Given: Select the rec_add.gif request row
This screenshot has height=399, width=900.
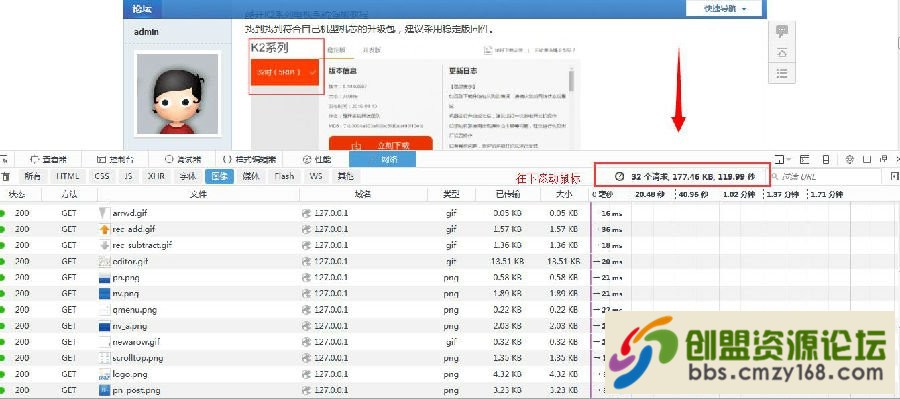Looking at the screenshot, I should 450,229.
